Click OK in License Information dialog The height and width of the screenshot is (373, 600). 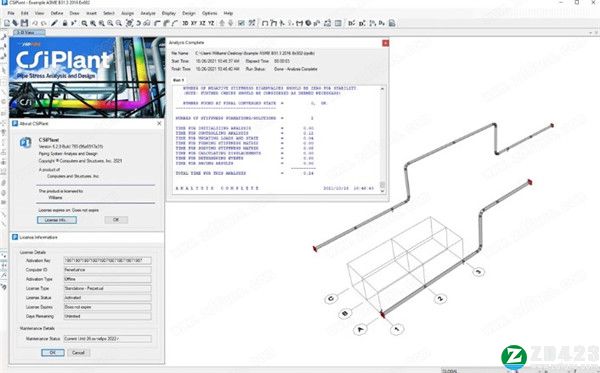[53, 352]
